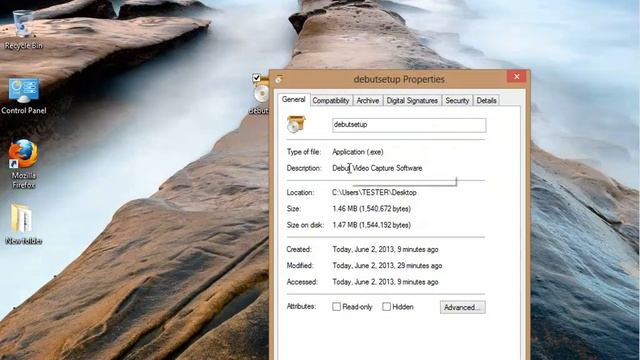Enable the Read-only attribute checkbox
The height and width of the screenshot is (360, 640).
click(x=336, y=307)
